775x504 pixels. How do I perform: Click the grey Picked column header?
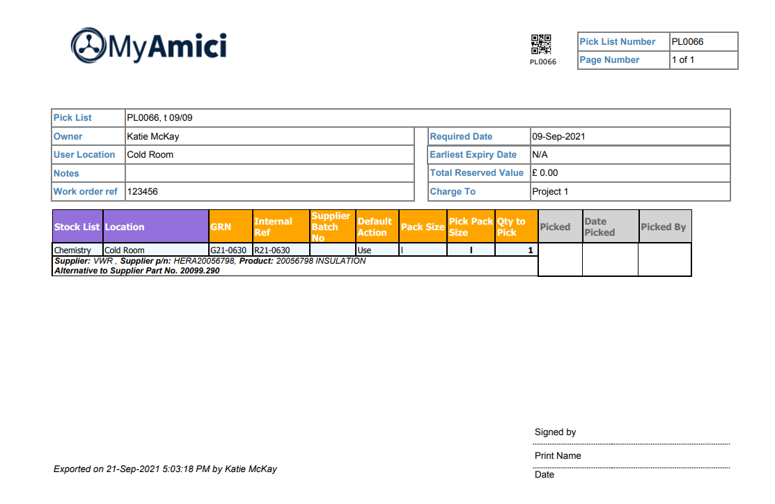(x=560, y=227)
